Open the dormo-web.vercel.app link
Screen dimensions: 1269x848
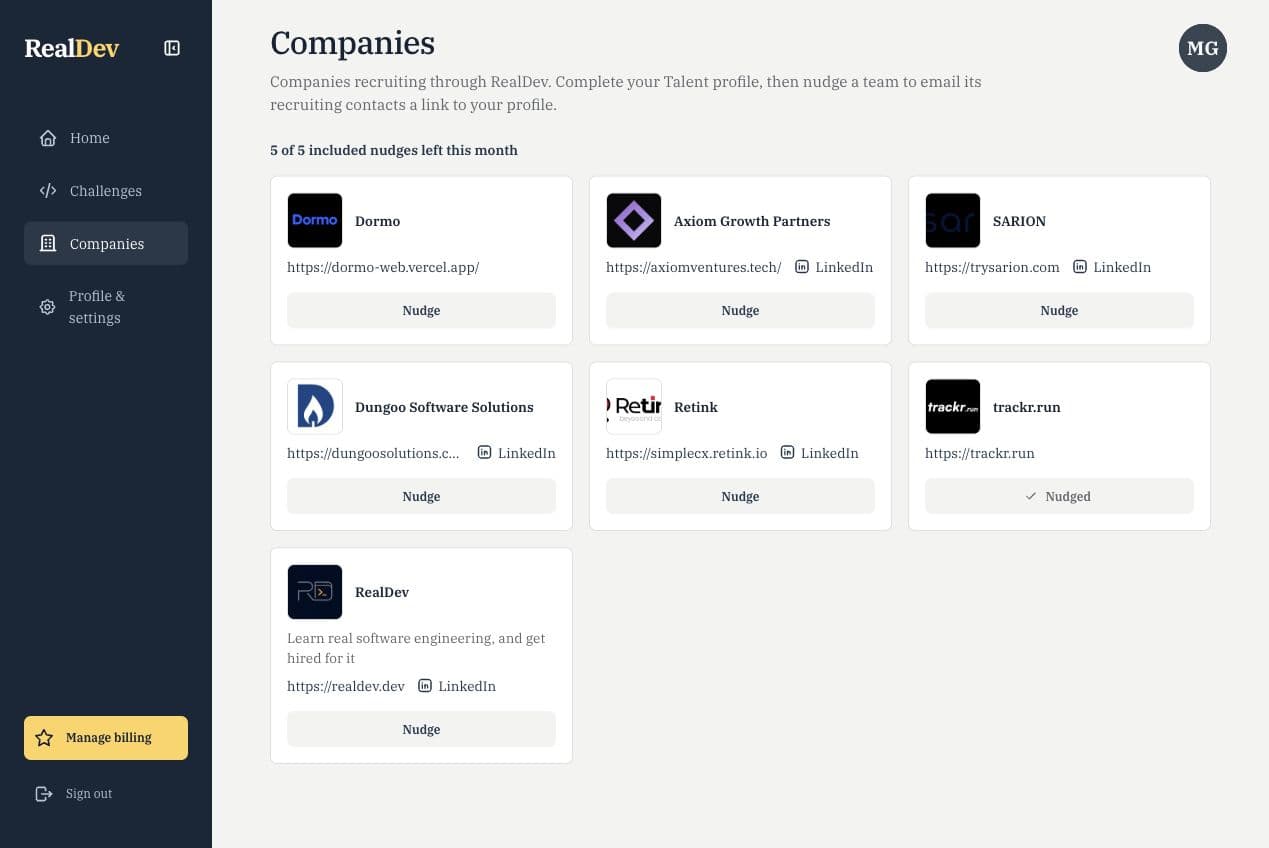point(383,267)
